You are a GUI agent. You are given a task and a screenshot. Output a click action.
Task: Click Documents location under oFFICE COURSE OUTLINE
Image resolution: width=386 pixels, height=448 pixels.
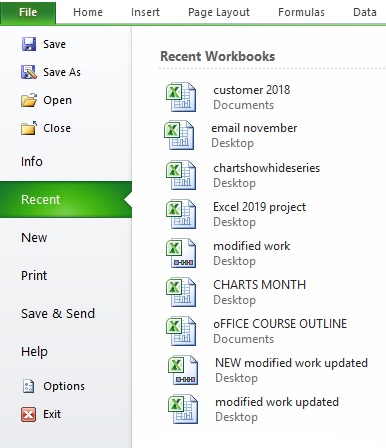click(244, 339)
